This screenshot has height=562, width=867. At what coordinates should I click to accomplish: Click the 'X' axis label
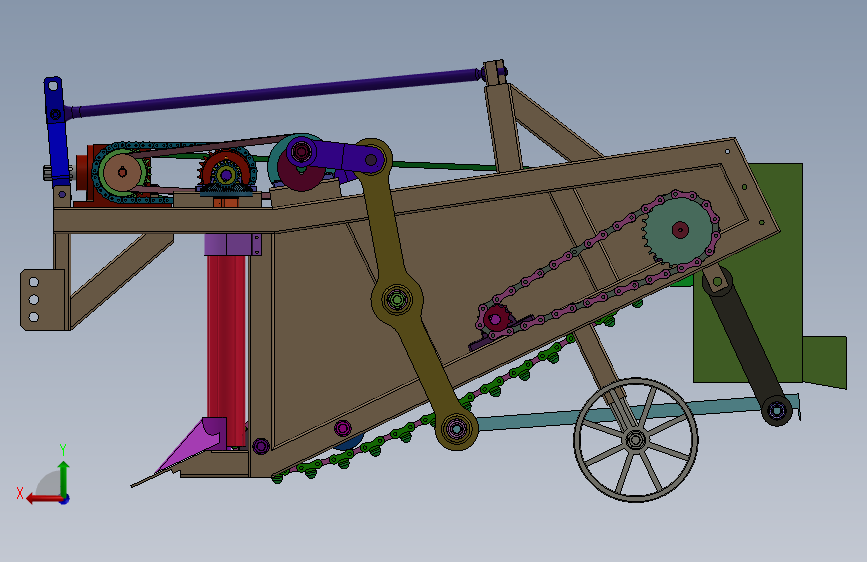[20, 493]
